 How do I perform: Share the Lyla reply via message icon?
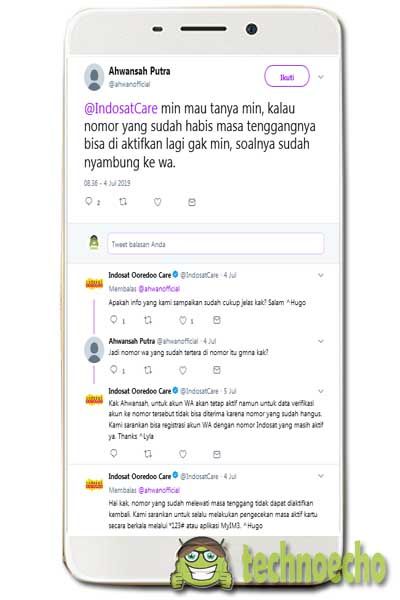(x=217, y=454)
